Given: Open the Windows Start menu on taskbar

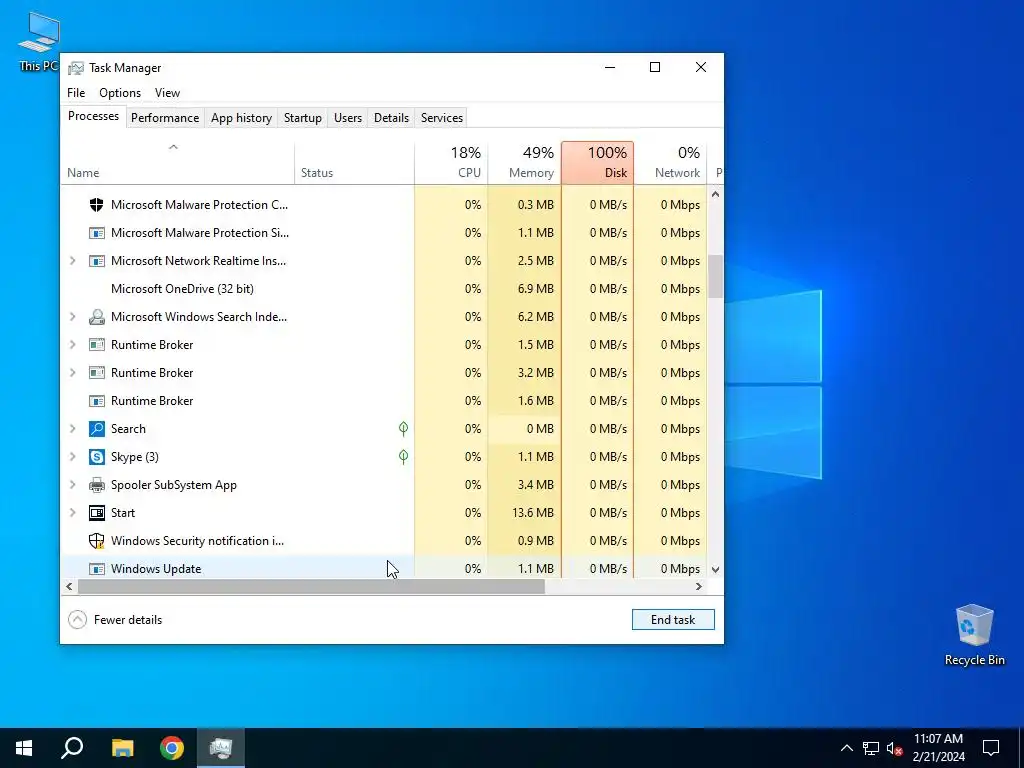Looking at the screenshot, I should pos(24,748).
